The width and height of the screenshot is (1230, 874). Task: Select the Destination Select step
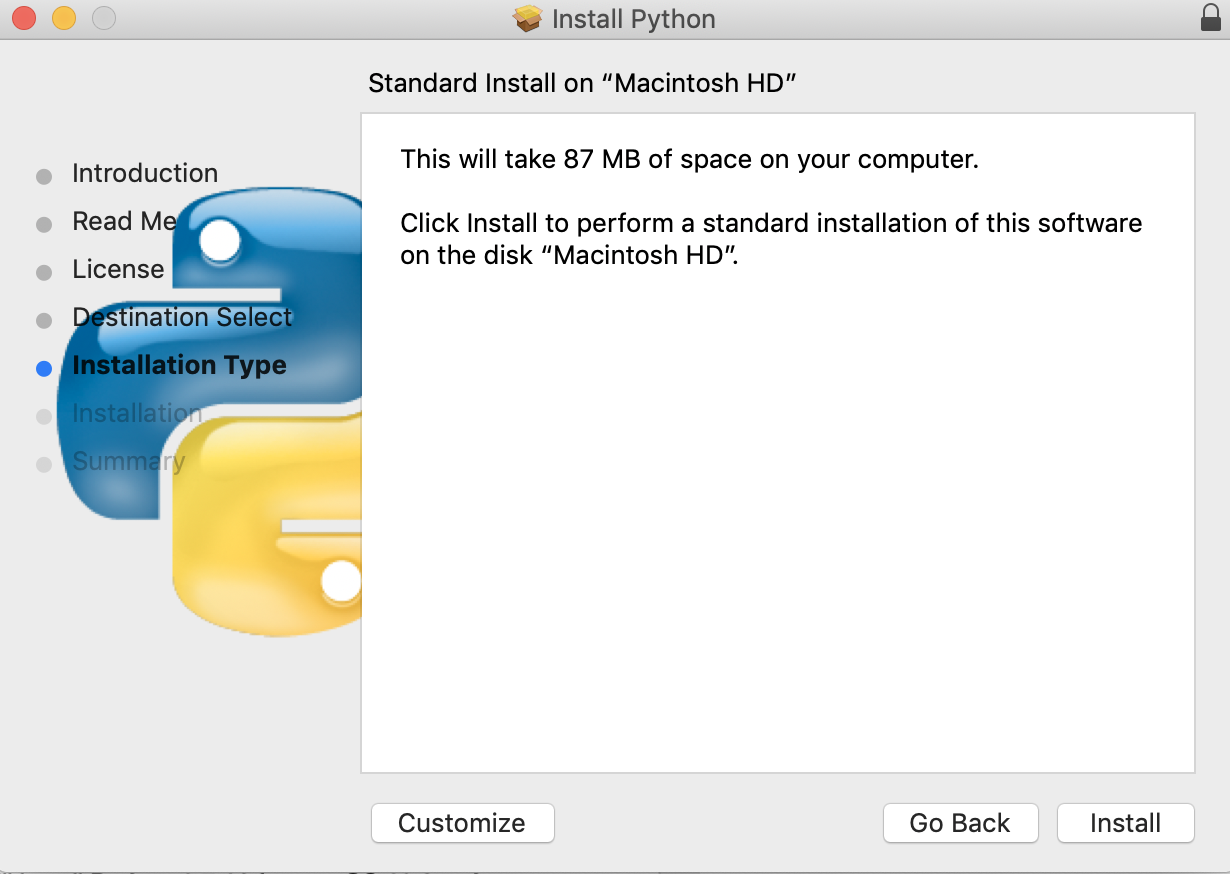pyautogui.click(x=182, y=318)
